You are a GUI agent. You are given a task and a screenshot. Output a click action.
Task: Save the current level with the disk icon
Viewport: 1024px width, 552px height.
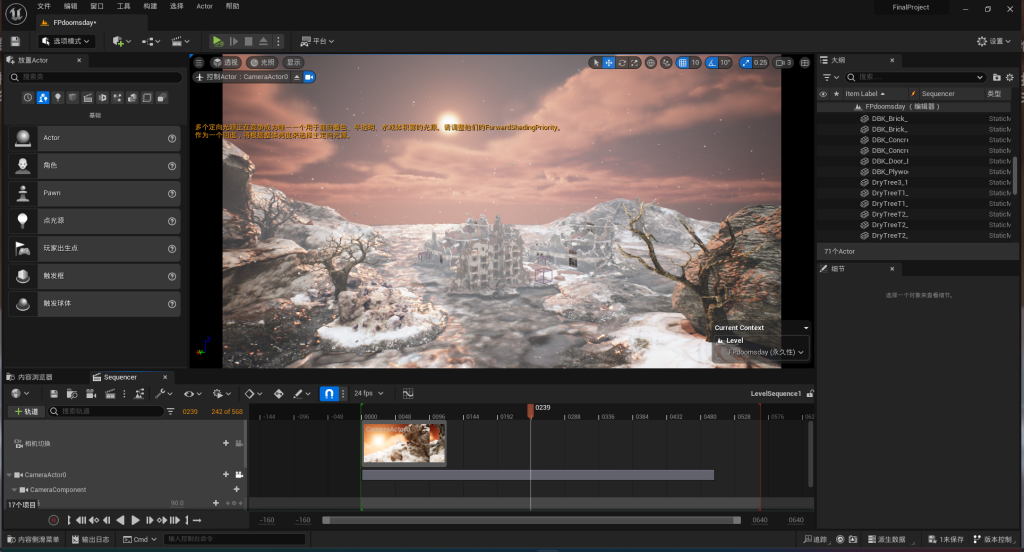[x=16, y=41]
